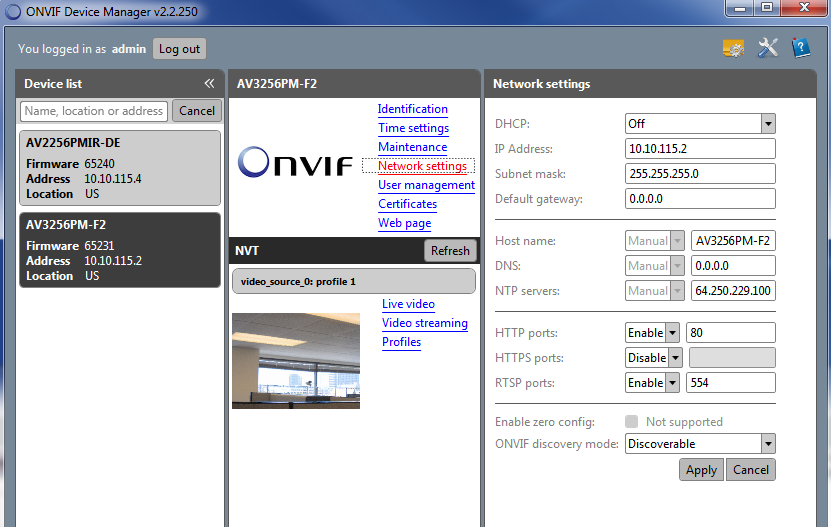The height and width of the screenshot is (527, 831).
Task: Edit the Subnet mask field
Action: pyautogui.click(x=700, y=173)
